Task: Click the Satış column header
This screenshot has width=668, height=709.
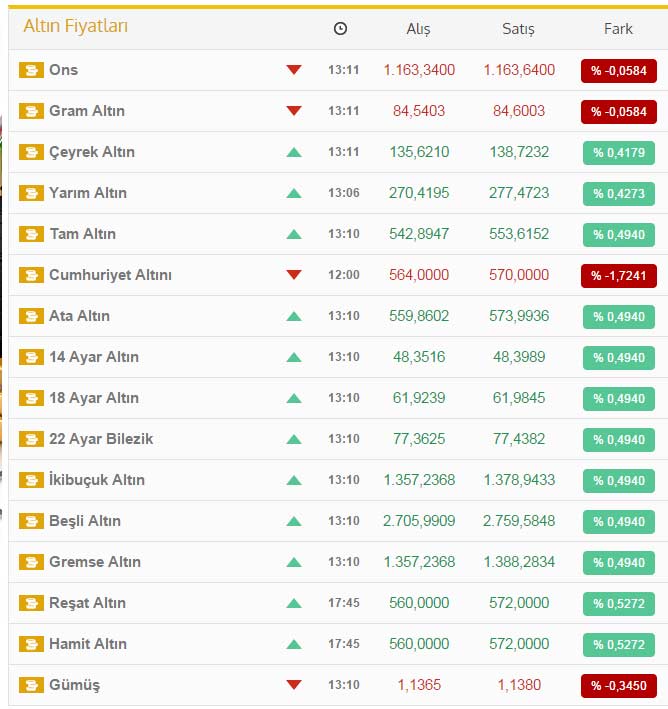Action: click(518, 29)
